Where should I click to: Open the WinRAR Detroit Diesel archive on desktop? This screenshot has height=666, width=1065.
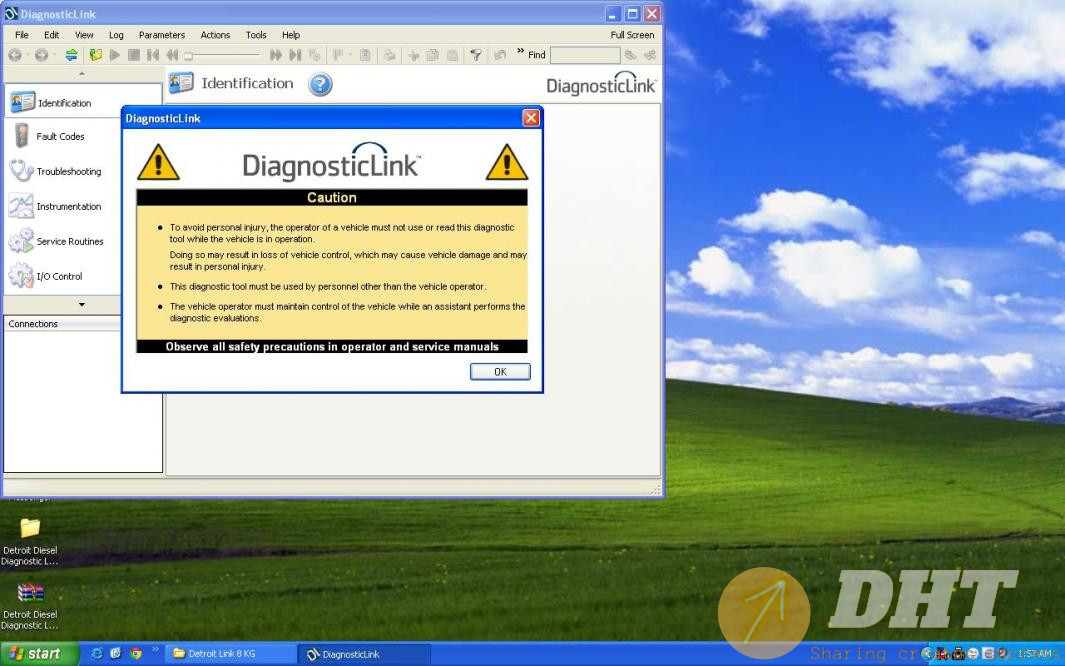click(30, 593)
